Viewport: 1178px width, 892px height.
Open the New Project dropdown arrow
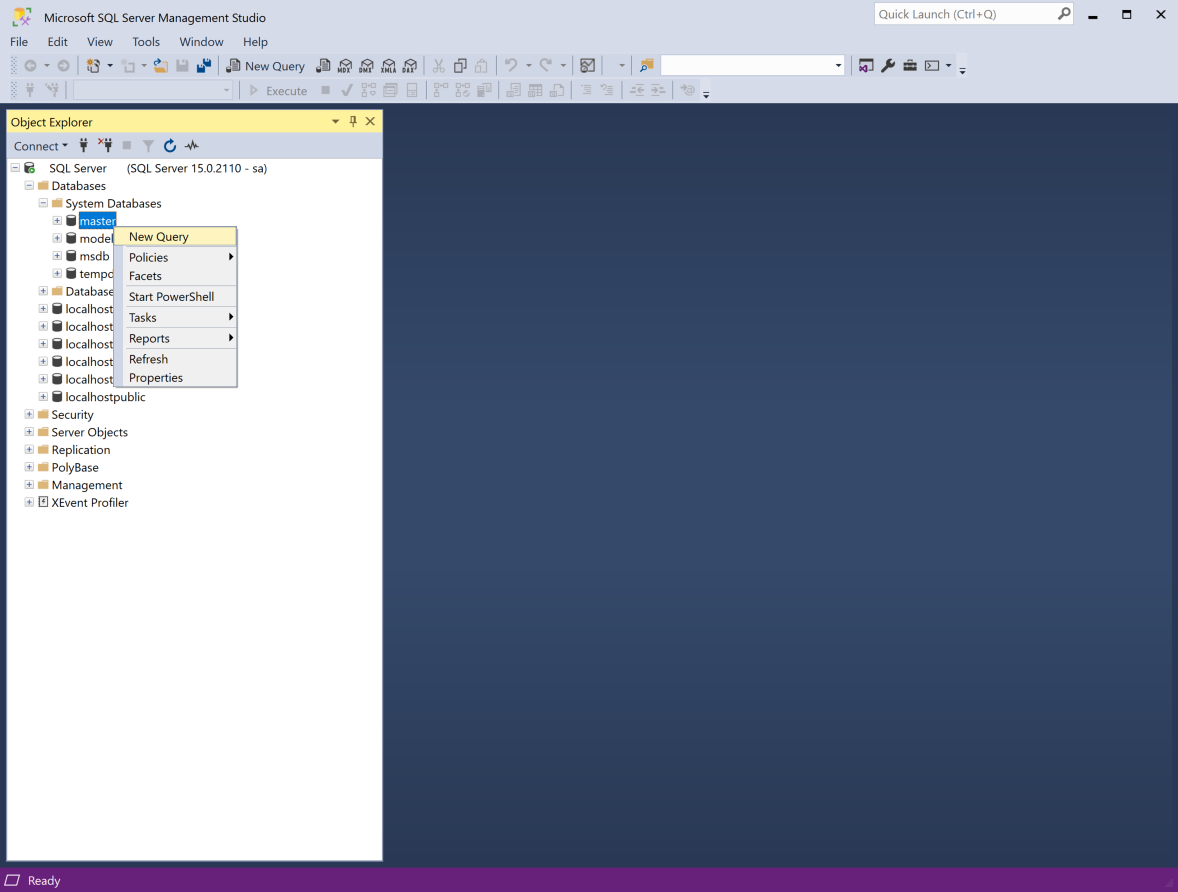click(x=110, y=66)
